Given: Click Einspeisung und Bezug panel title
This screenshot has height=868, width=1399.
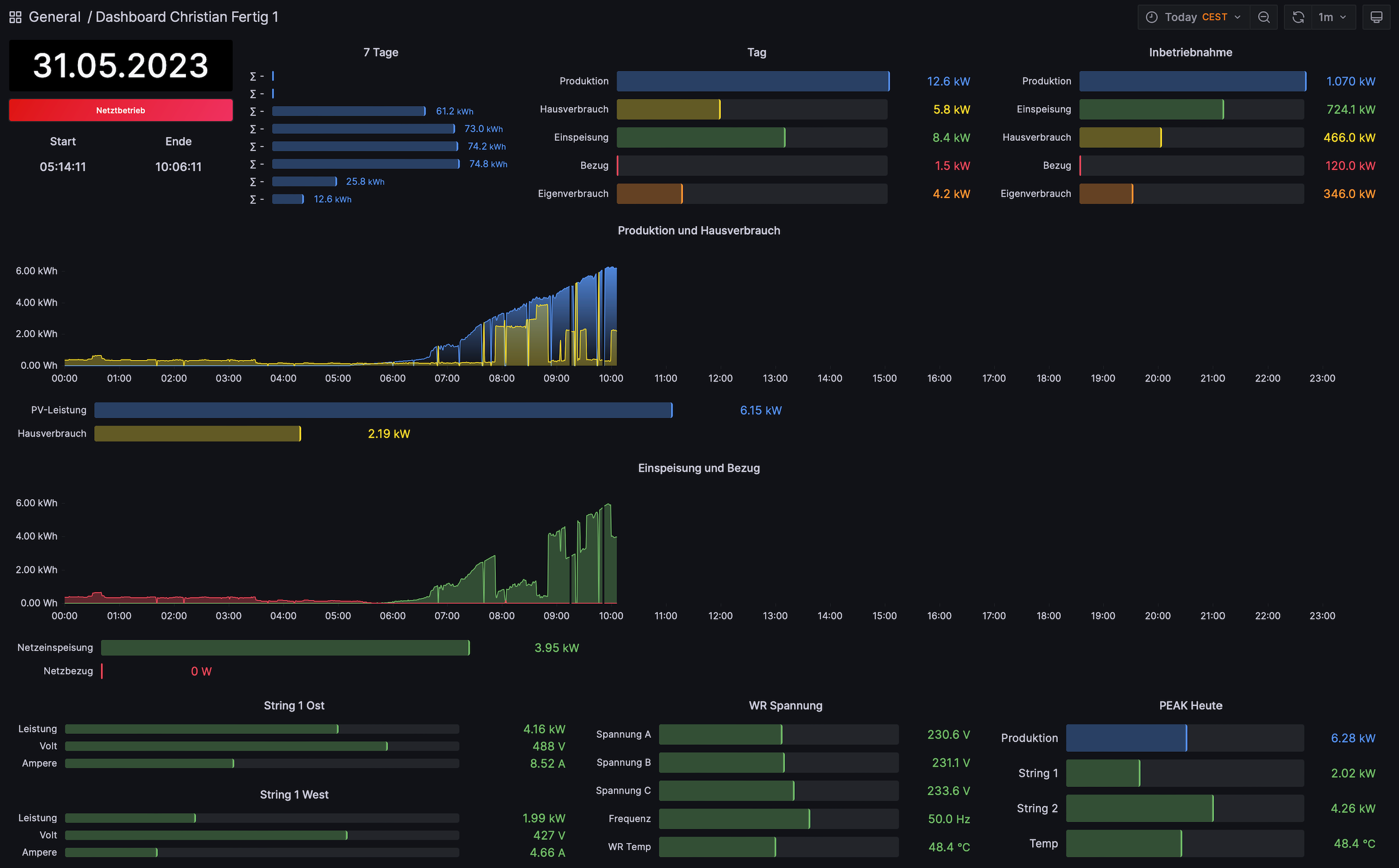Looking at the screenshot, I should pos(698,468).
